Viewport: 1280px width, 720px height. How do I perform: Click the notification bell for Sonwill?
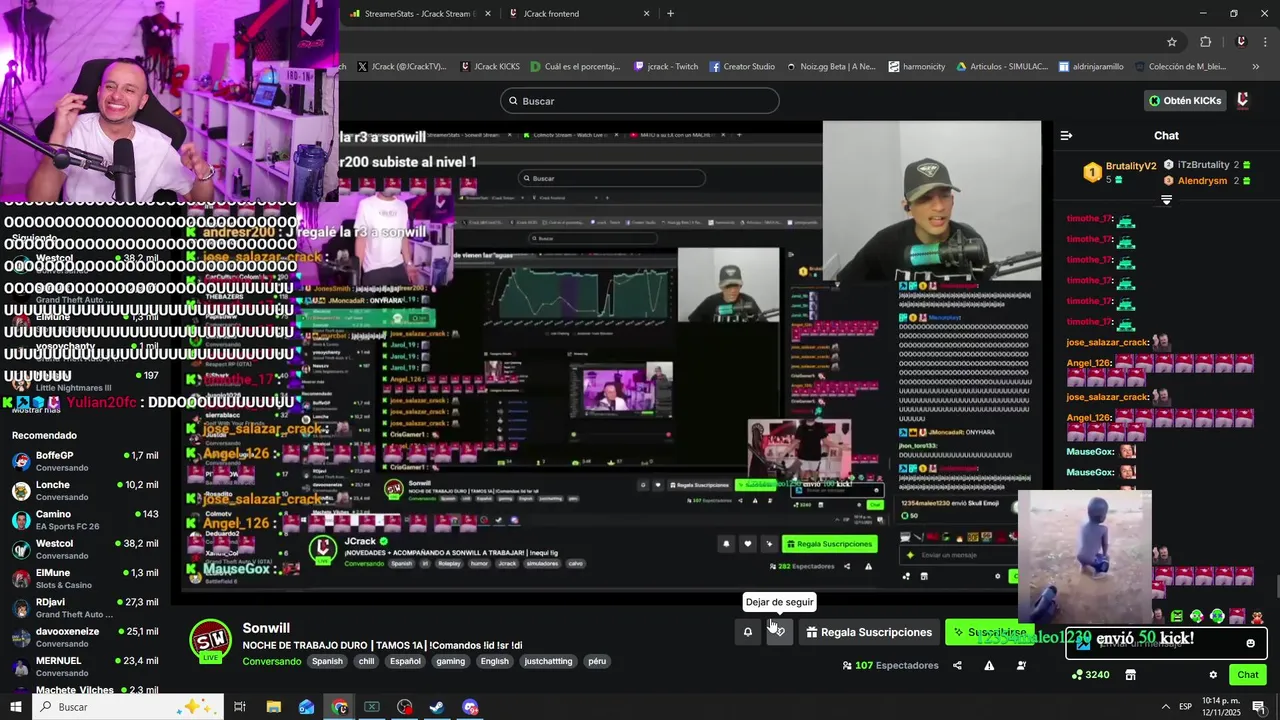[x=747, y=632]
